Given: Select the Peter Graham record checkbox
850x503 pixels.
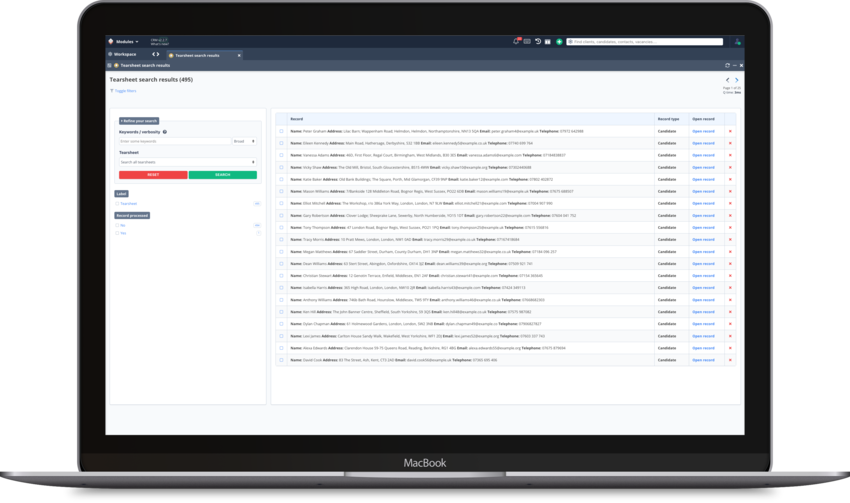Looking at the screenshot, I should [x=281, y=131].
